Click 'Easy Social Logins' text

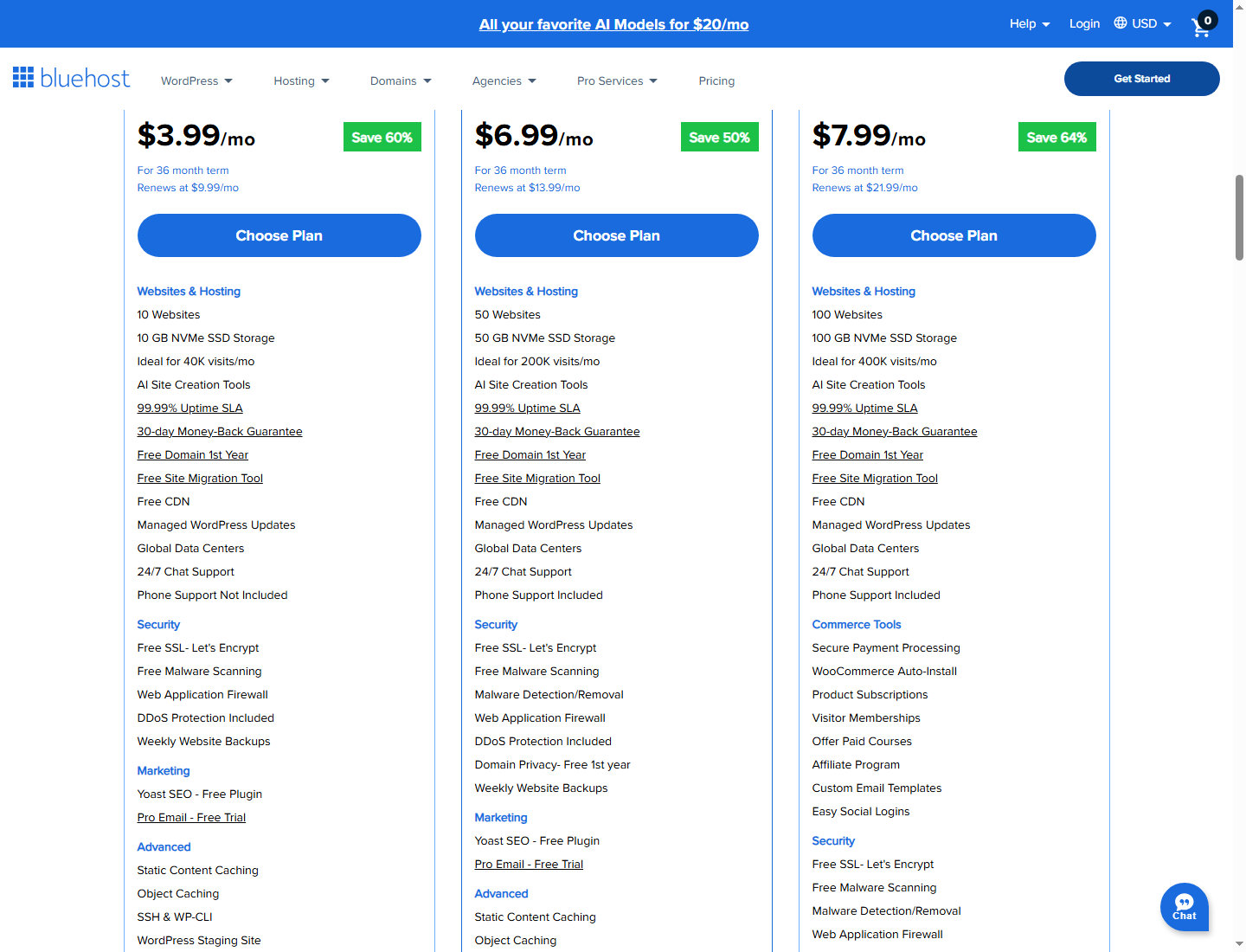[861, 811]
